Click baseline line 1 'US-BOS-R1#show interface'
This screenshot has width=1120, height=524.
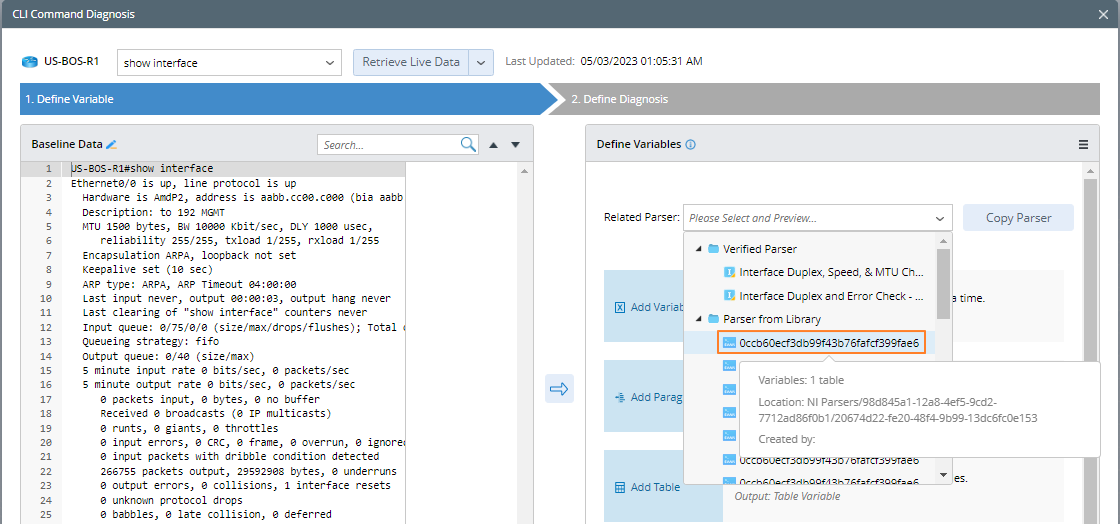141,168
